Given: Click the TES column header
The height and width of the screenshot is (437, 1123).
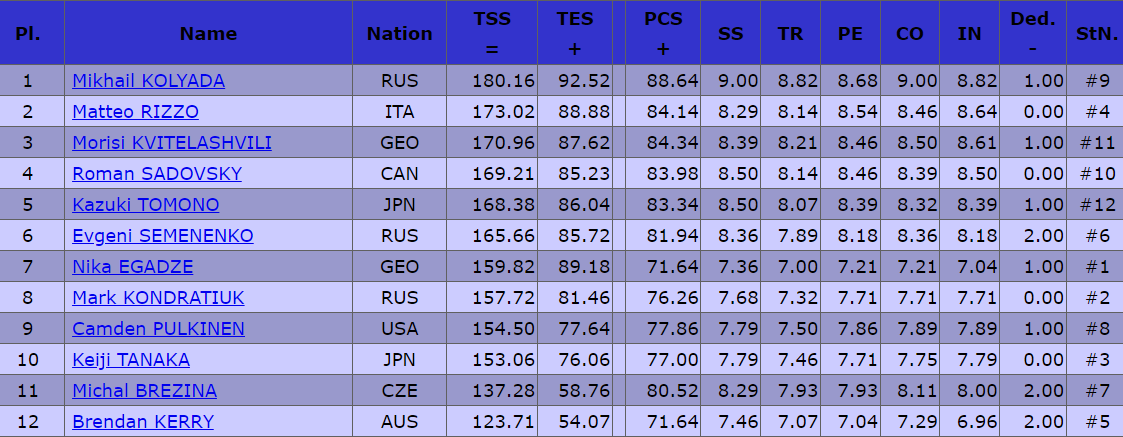Looking at the screenshot, I should 574,34.
